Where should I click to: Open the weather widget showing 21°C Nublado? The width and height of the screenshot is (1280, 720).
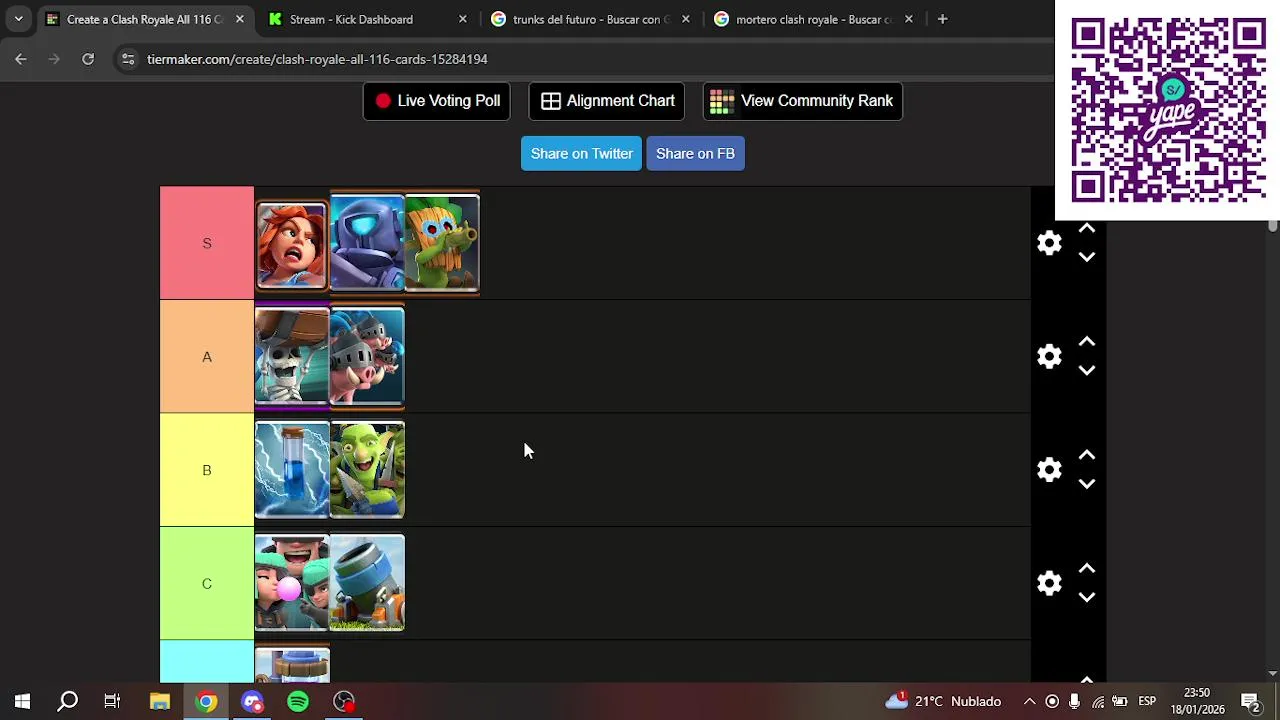coord(943,701)
